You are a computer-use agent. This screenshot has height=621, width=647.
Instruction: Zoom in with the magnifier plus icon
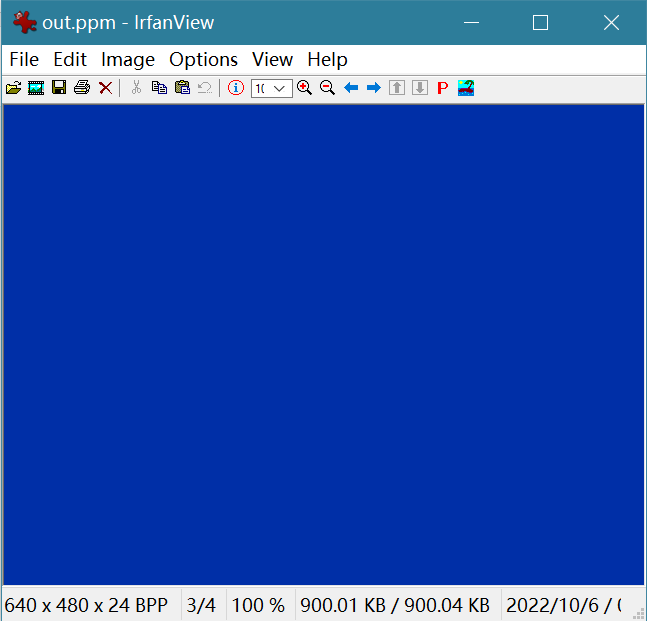305,88
